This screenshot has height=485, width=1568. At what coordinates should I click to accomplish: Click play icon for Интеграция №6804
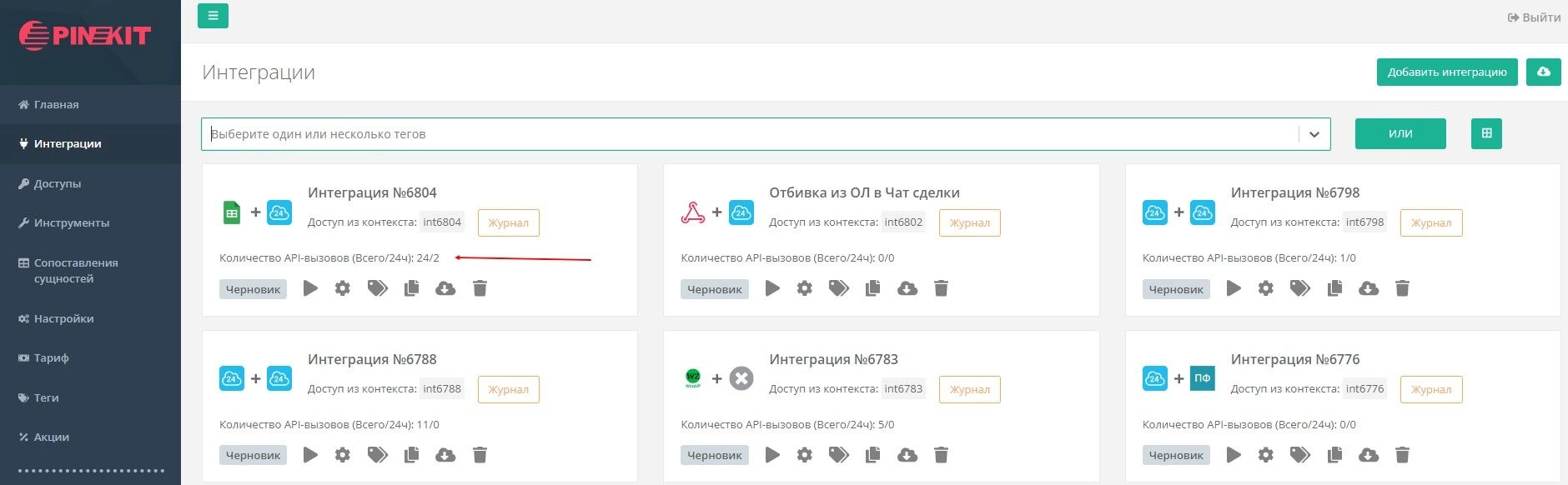[310, 288]
